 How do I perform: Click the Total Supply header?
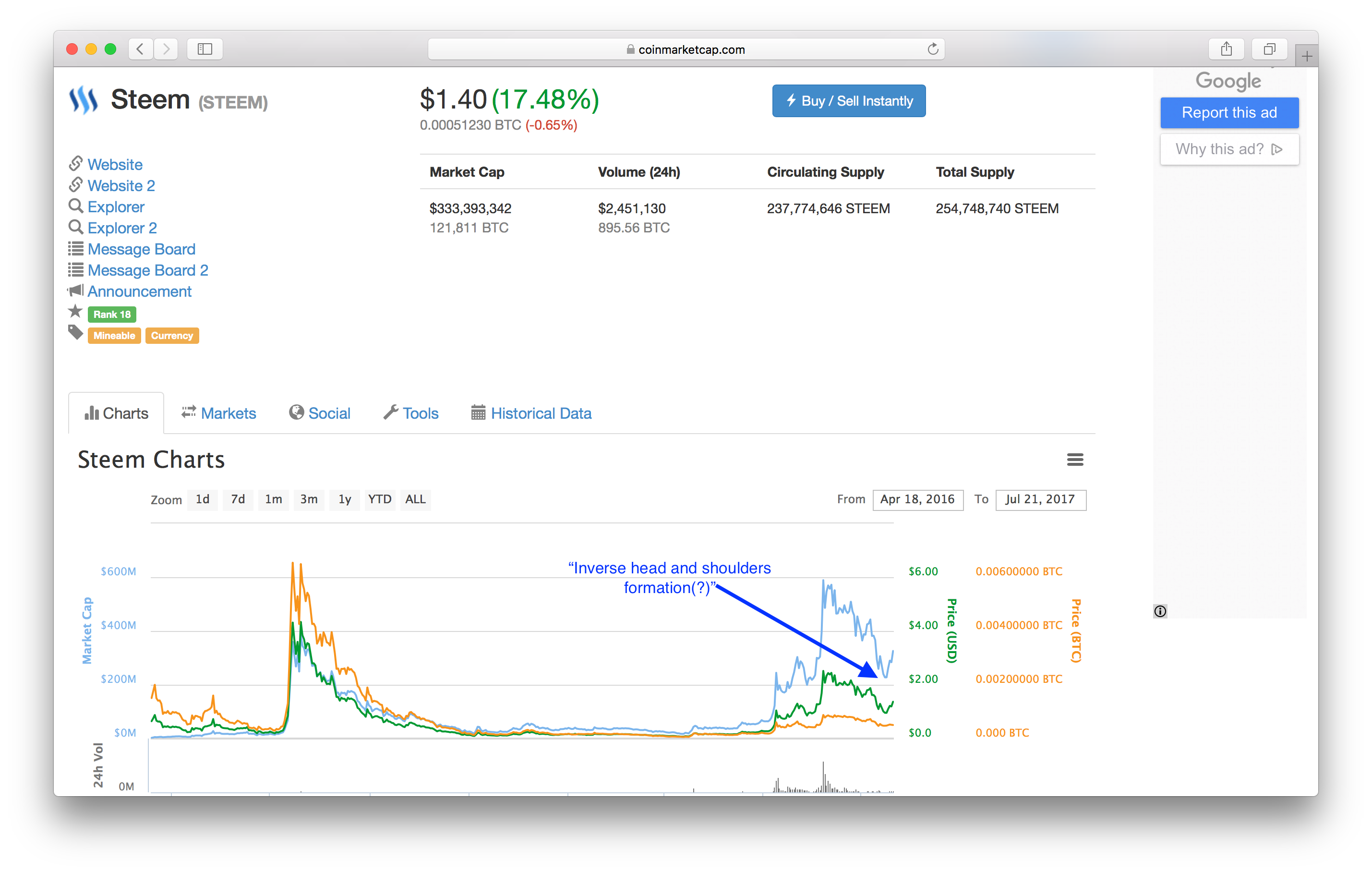975,171
